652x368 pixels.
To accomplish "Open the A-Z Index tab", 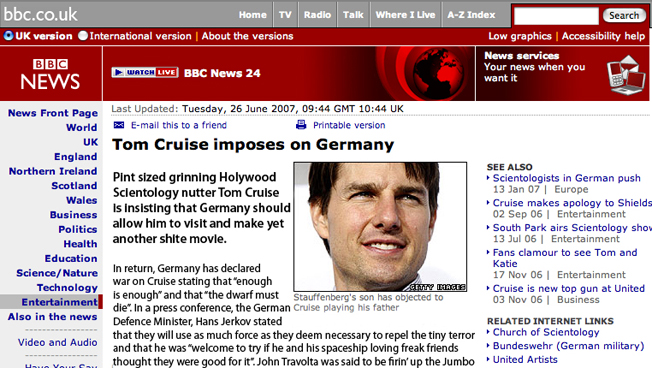I will pos(471,15).
